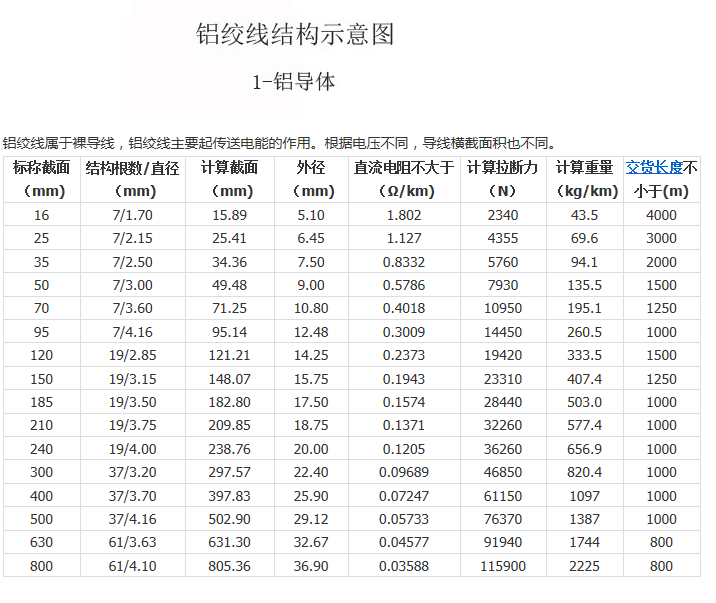Select breaking force value 5760
Viewport: 716px width, 603px height.
click(503, 262)
